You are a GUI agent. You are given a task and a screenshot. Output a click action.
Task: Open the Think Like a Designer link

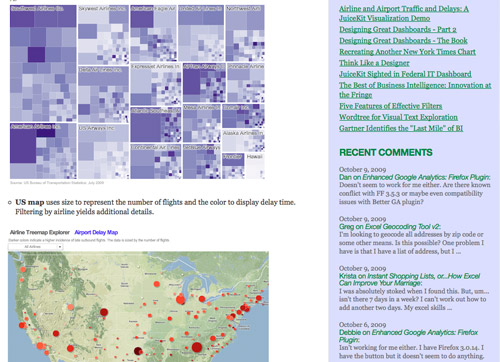(x=374, y=63)
